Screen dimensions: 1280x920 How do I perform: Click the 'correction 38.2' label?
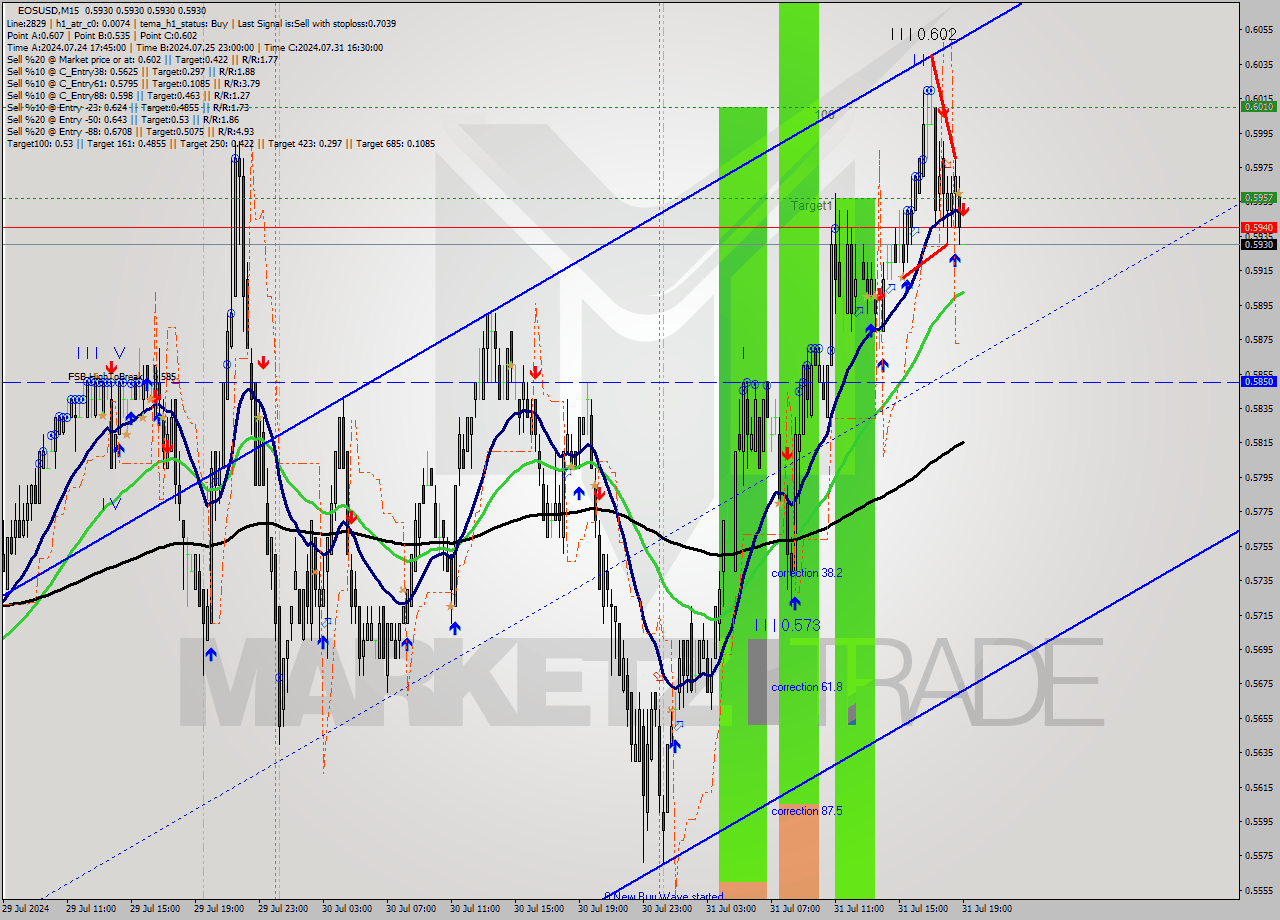pos(806,573)
